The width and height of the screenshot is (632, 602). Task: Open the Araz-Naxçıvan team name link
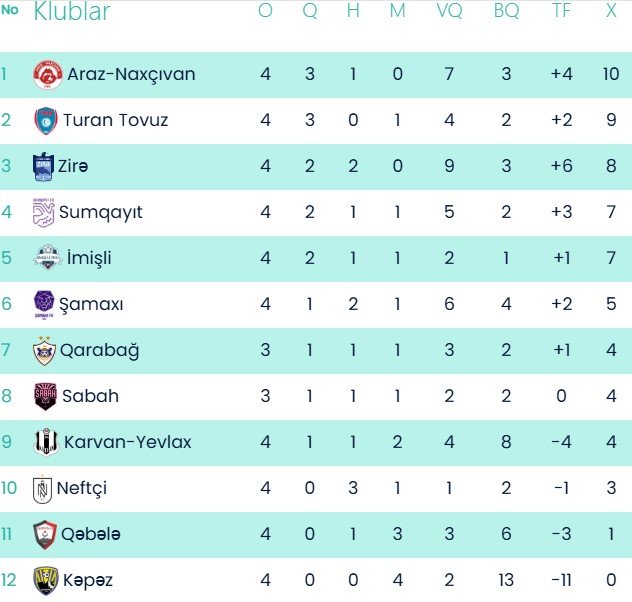coord(131,75)
